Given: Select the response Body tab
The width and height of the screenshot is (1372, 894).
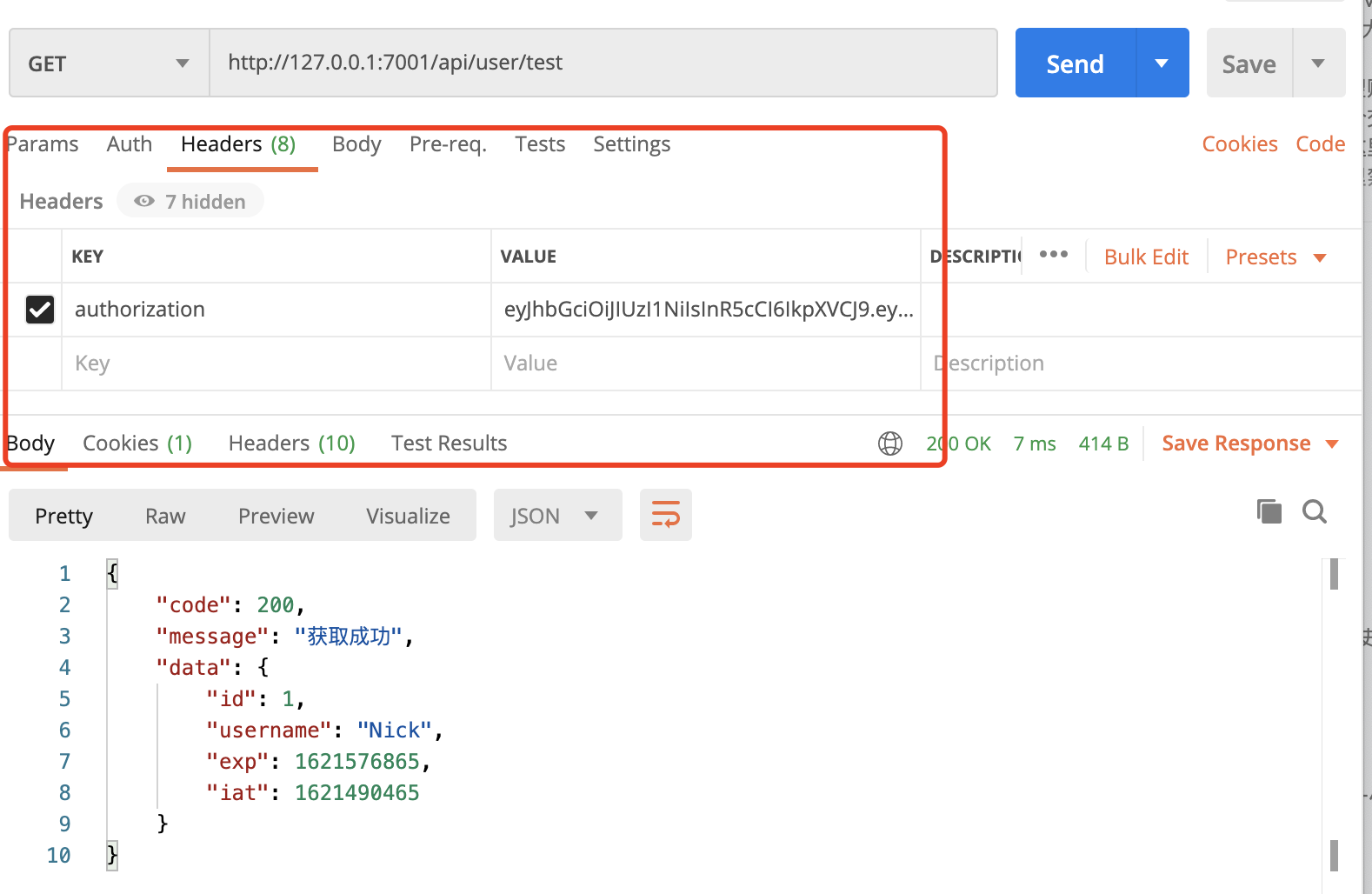Looking at the screenshot, I should 30,444.
